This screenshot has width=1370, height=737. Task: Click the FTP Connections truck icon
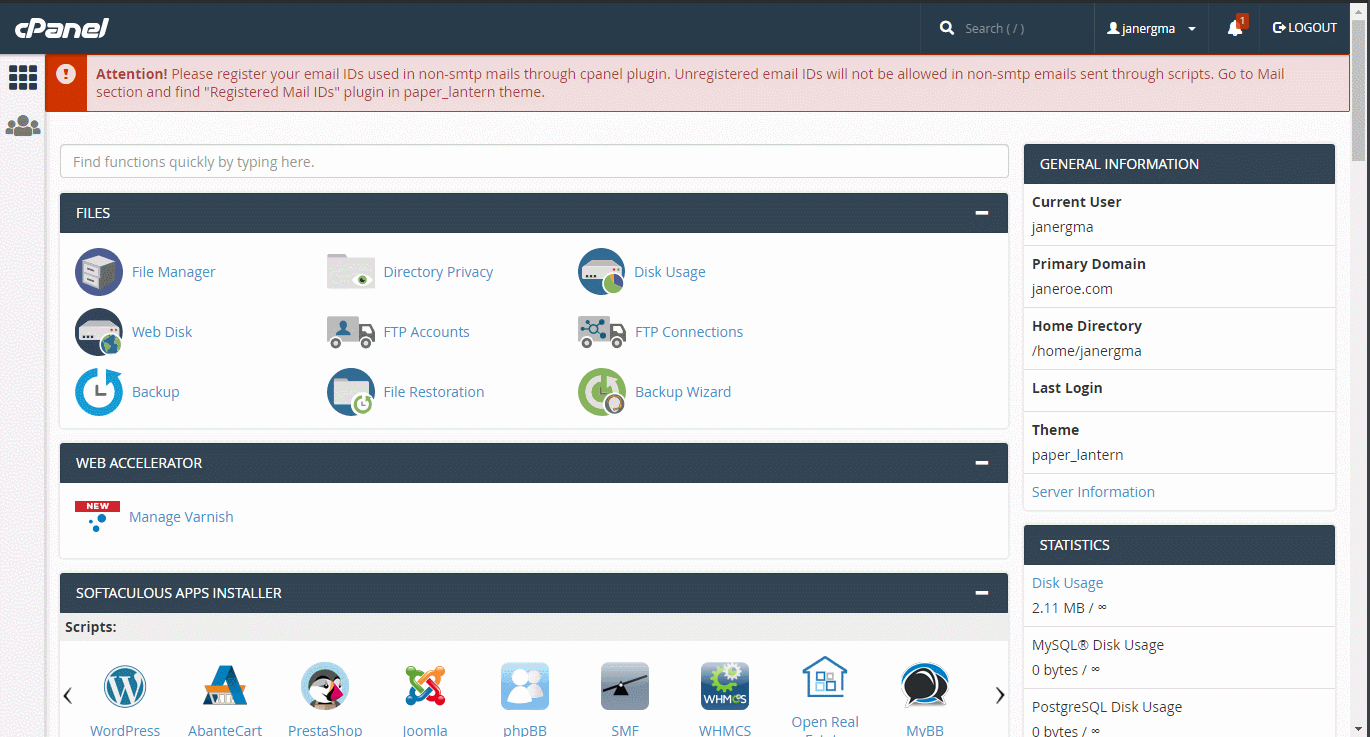pos(602,332)
